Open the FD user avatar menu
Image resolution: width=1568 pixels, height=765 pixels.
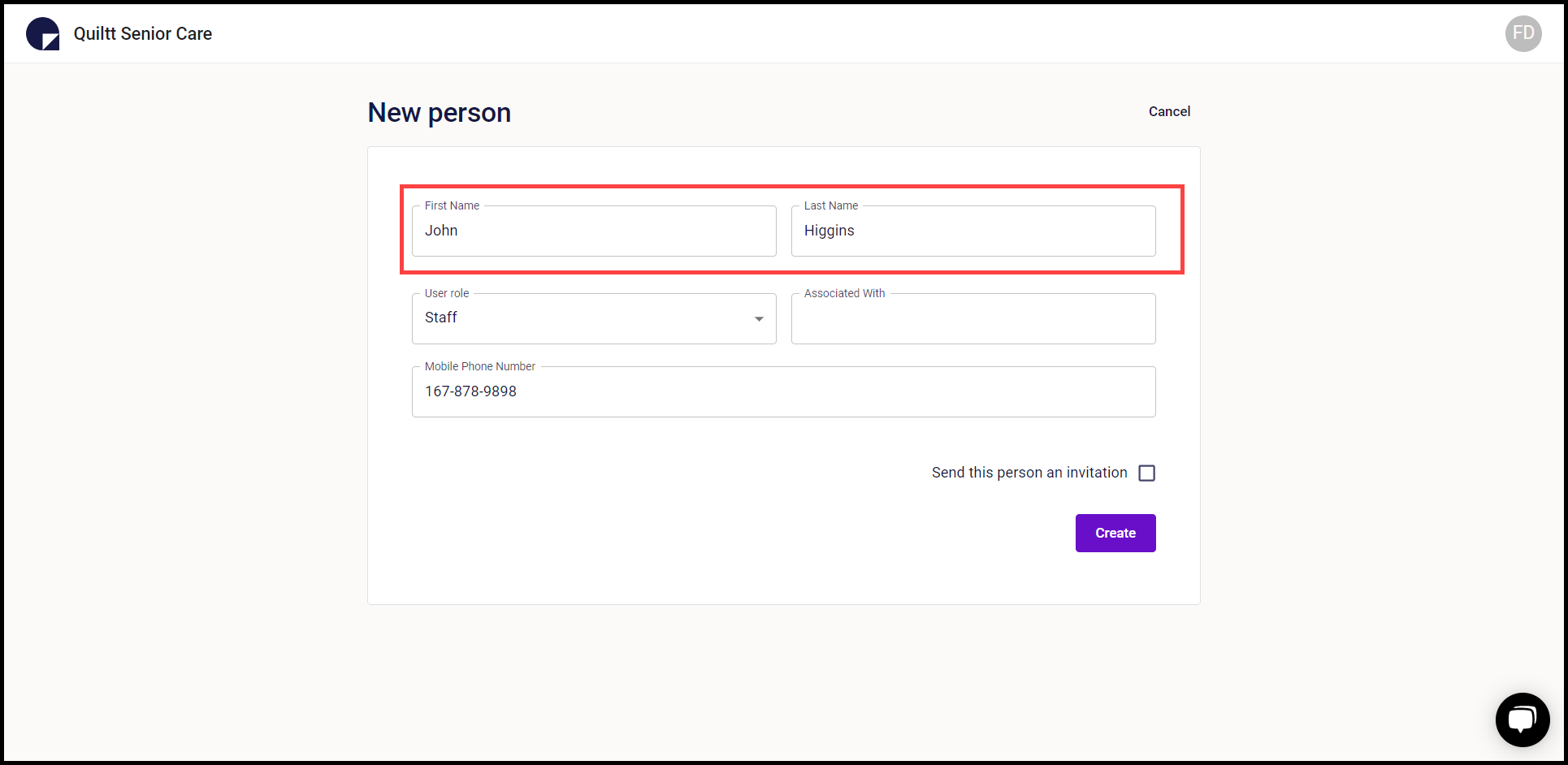pos(1523,33)
